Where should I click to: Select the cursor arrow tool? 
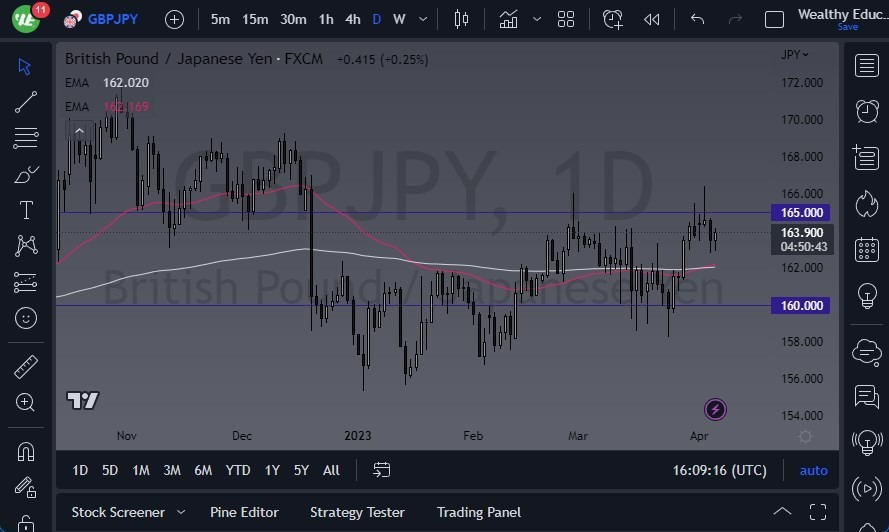pos(24,66)
